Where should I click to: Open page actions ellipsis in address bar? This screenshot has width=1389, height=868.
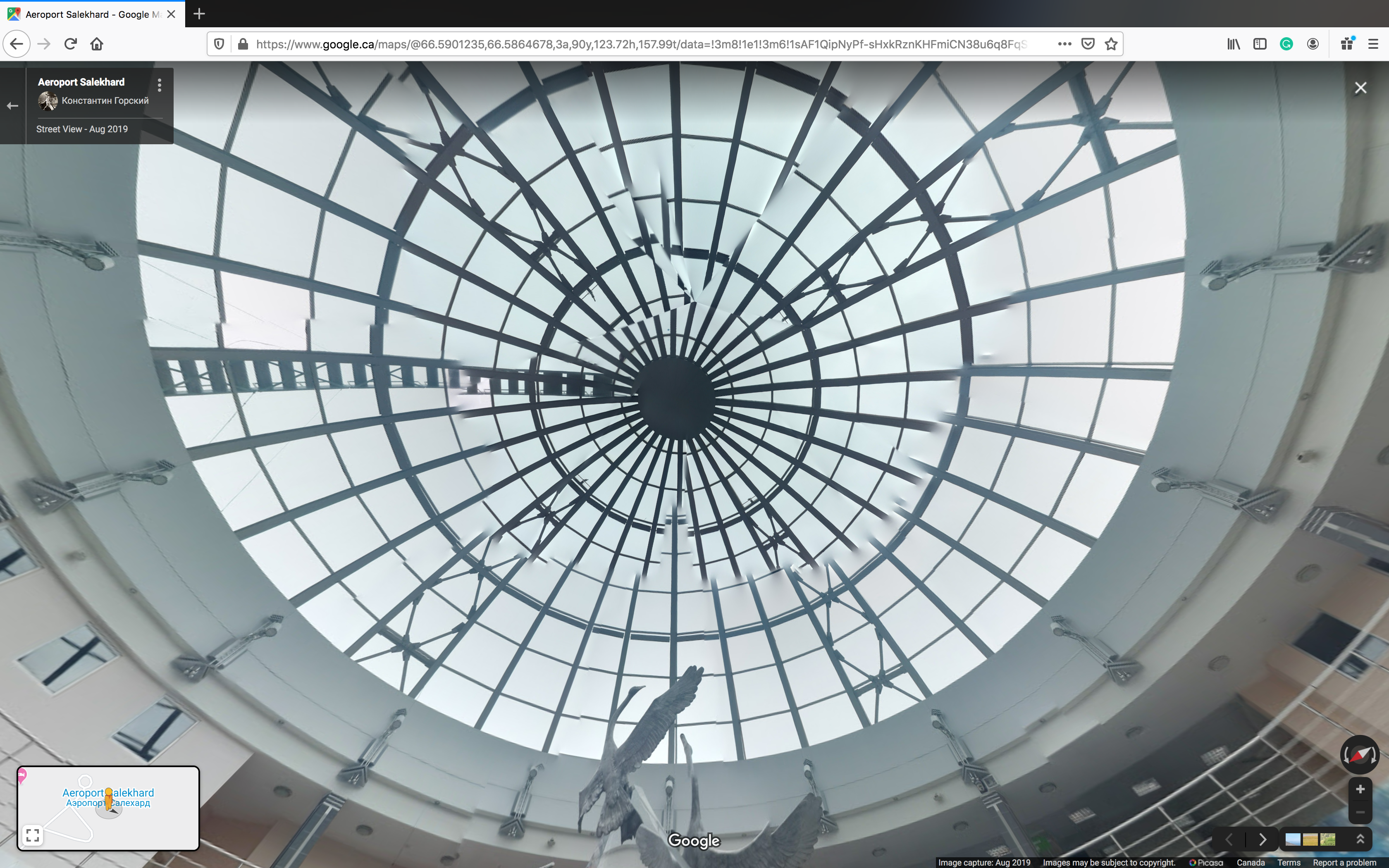[x=1065, y=44]
